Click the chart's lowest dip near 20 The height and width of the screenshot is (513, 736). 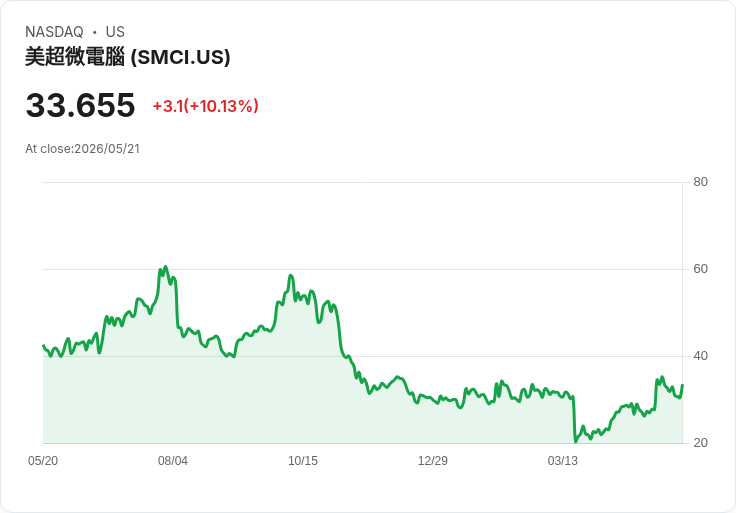[575, 441]
